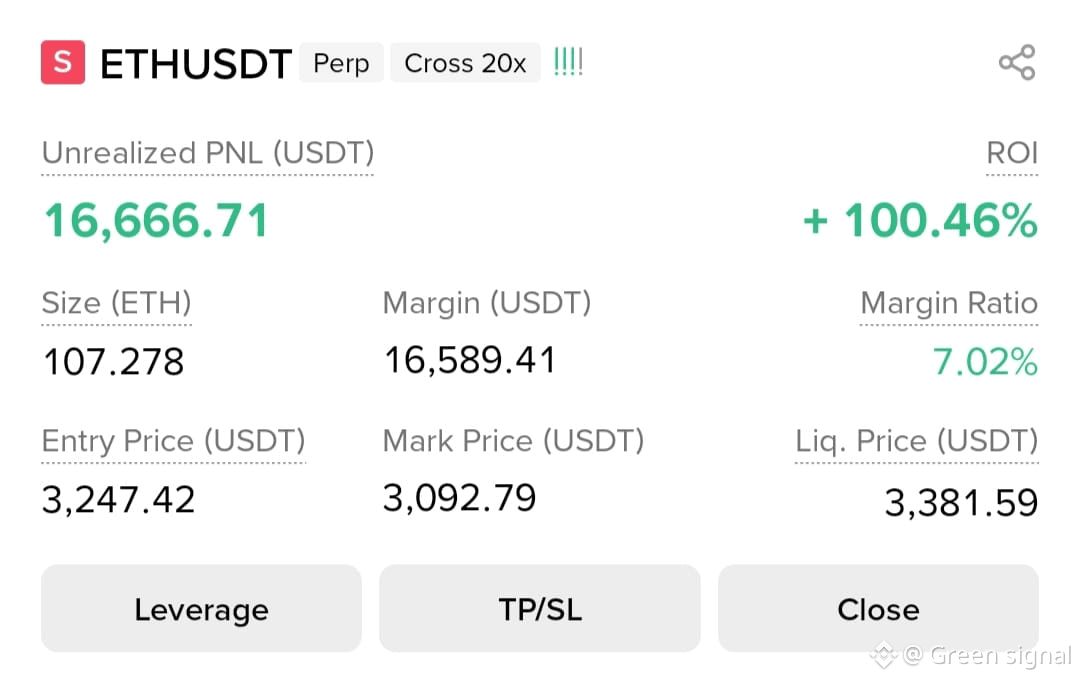Tap the ROI label for info
This screenshot has width=1079, height=680.
point(1012,153)
